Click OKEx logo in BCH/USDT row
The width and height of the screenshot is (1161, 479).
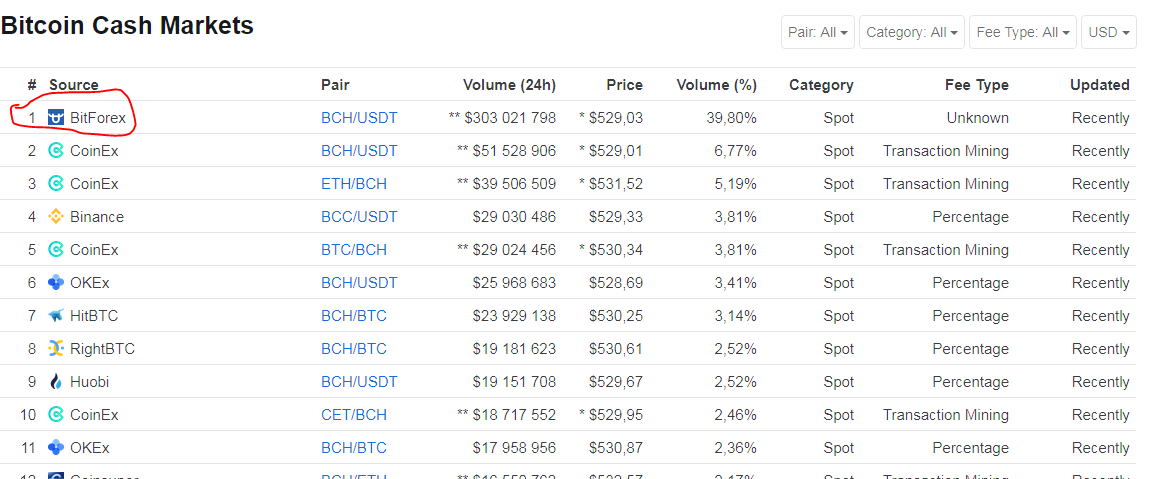click(56, 283)
